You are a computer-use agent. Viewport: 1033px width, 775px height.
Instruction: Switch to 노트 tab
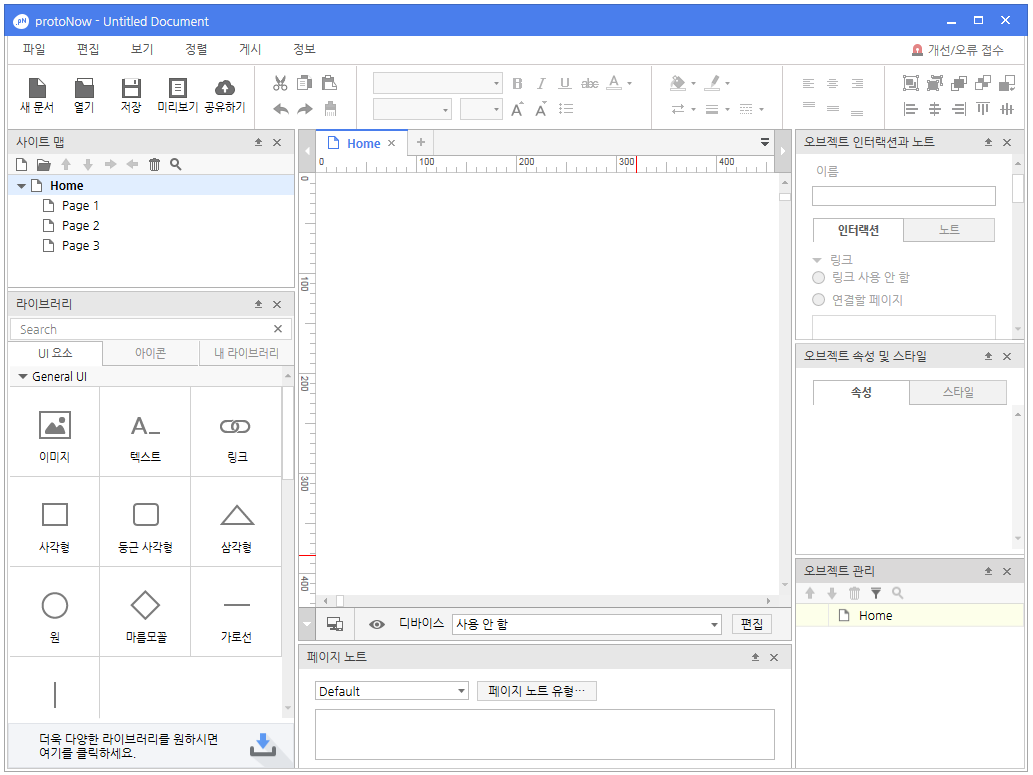pyautogui.click(x=949, y=229)
